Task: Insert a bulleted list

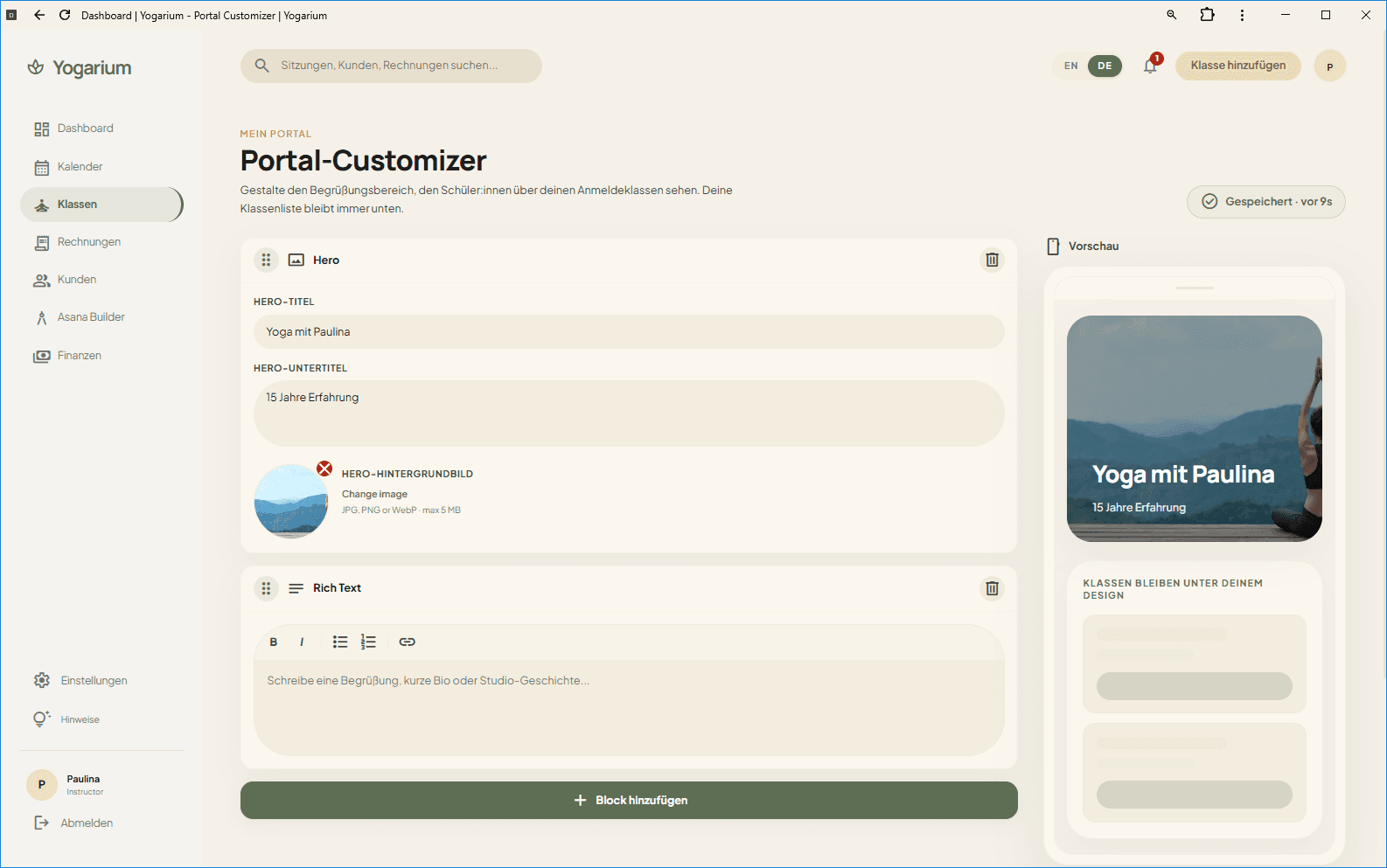Action: pos(340,642)
